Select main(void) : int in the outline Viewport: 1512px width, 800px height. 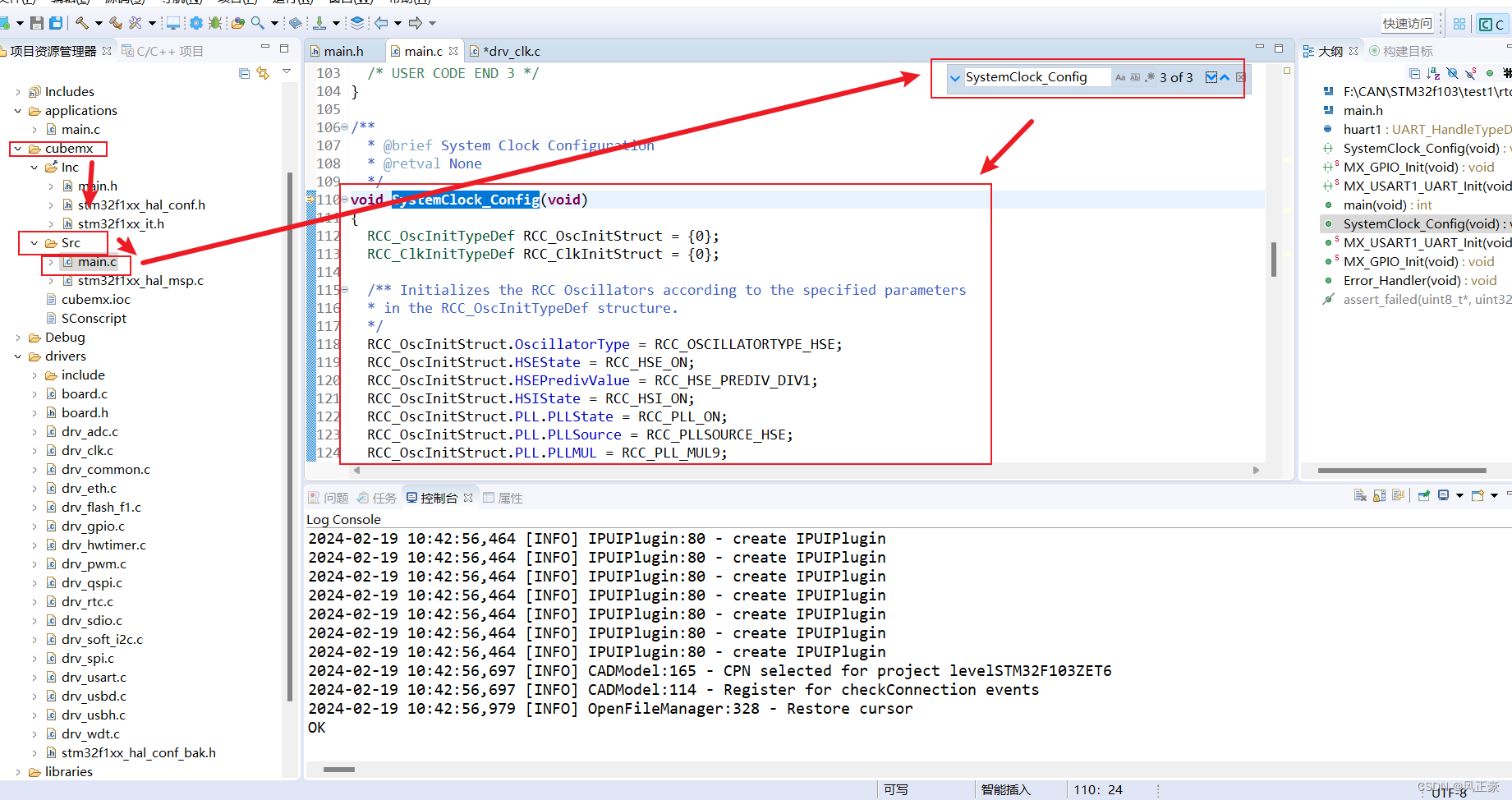[x=1387, y=205]
